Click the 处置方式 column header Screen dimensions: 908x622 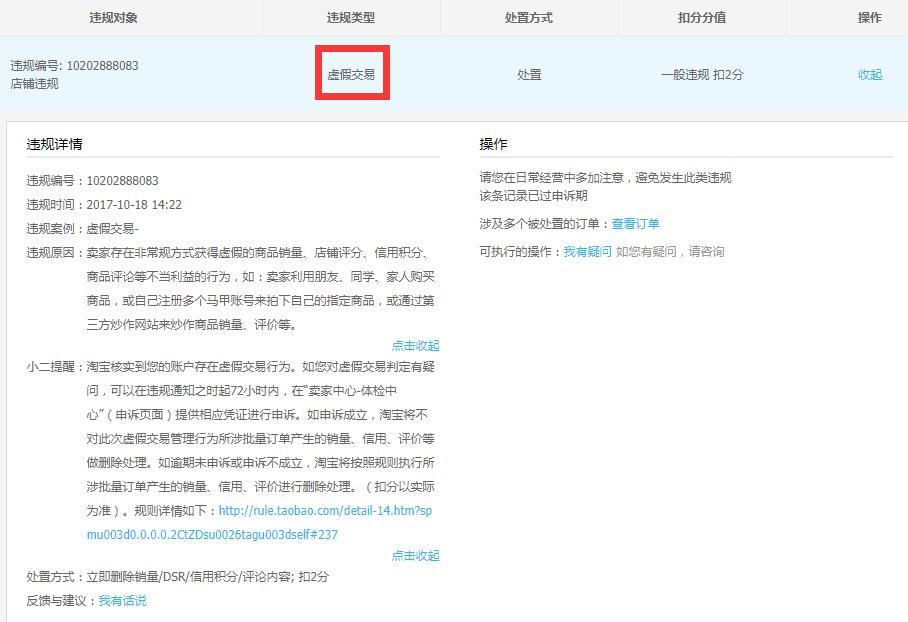530,17
